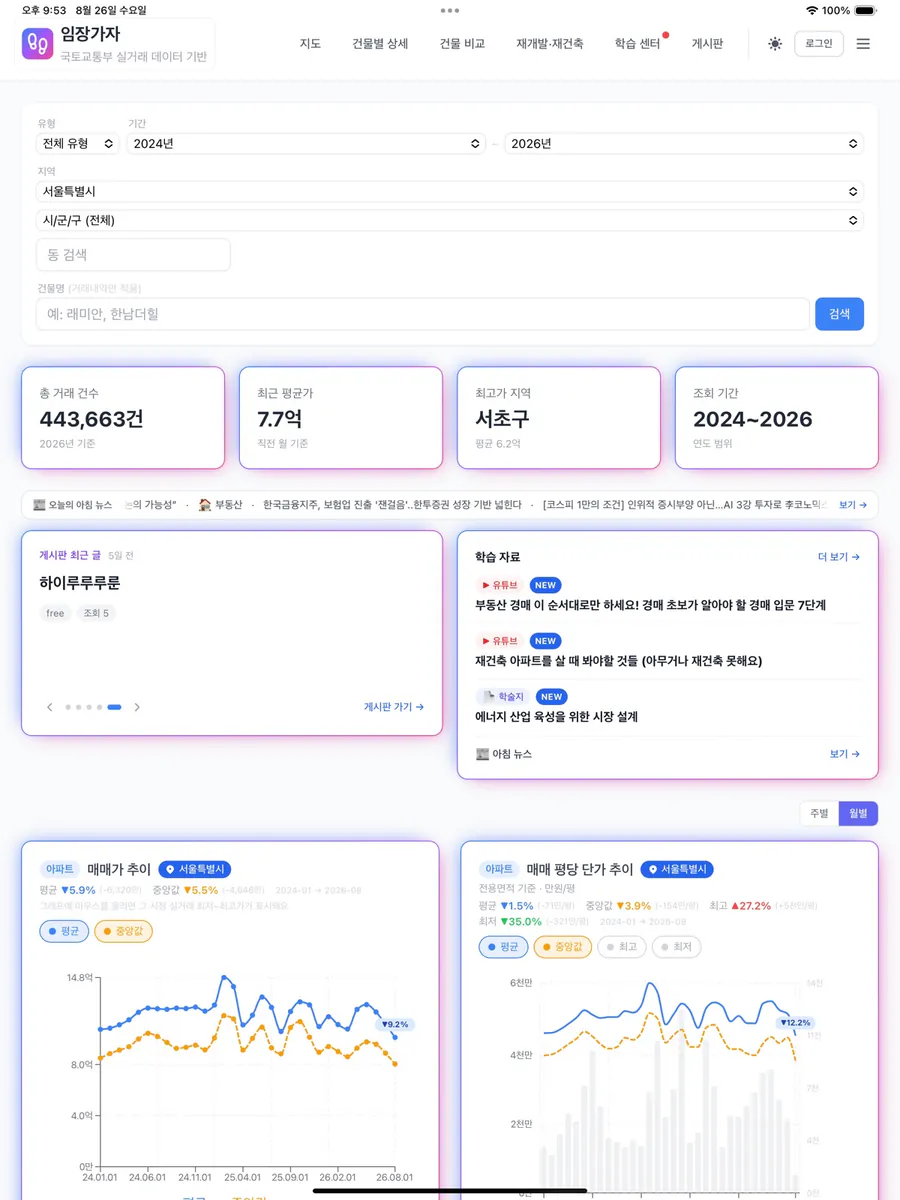Open the 2026년 end year dropdown

(684, 144)
